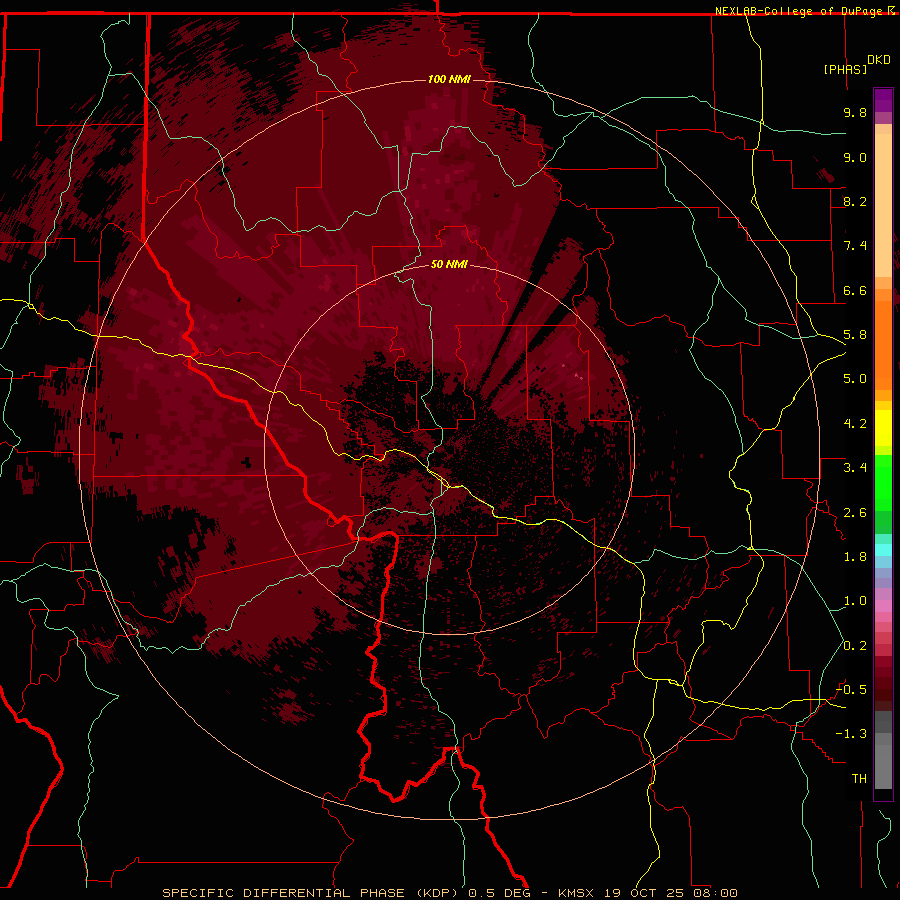Click the Specific Differential Phase (KDP) title

(310, 893)
